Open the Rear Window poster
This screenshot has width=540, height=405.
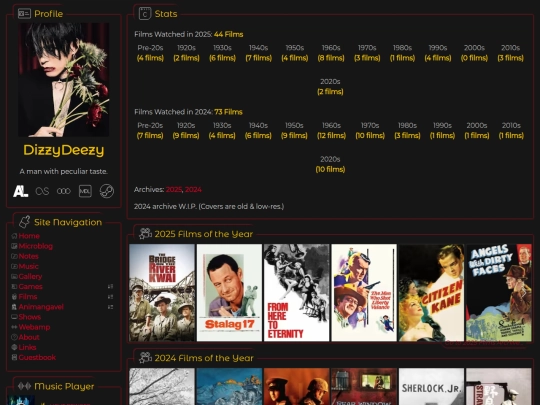364,386
